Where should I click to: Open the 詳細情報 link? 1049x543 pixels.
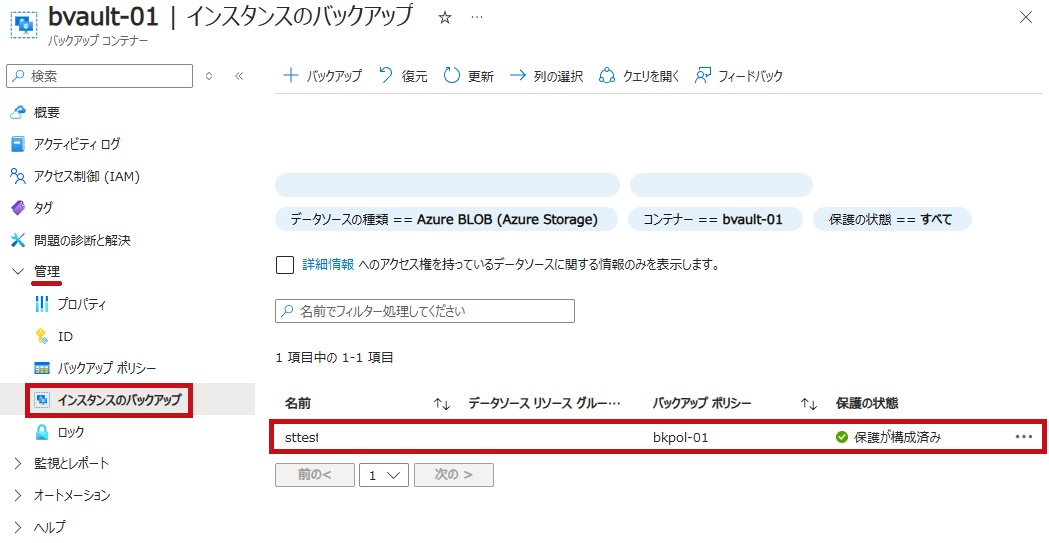(x=328, y=265)
